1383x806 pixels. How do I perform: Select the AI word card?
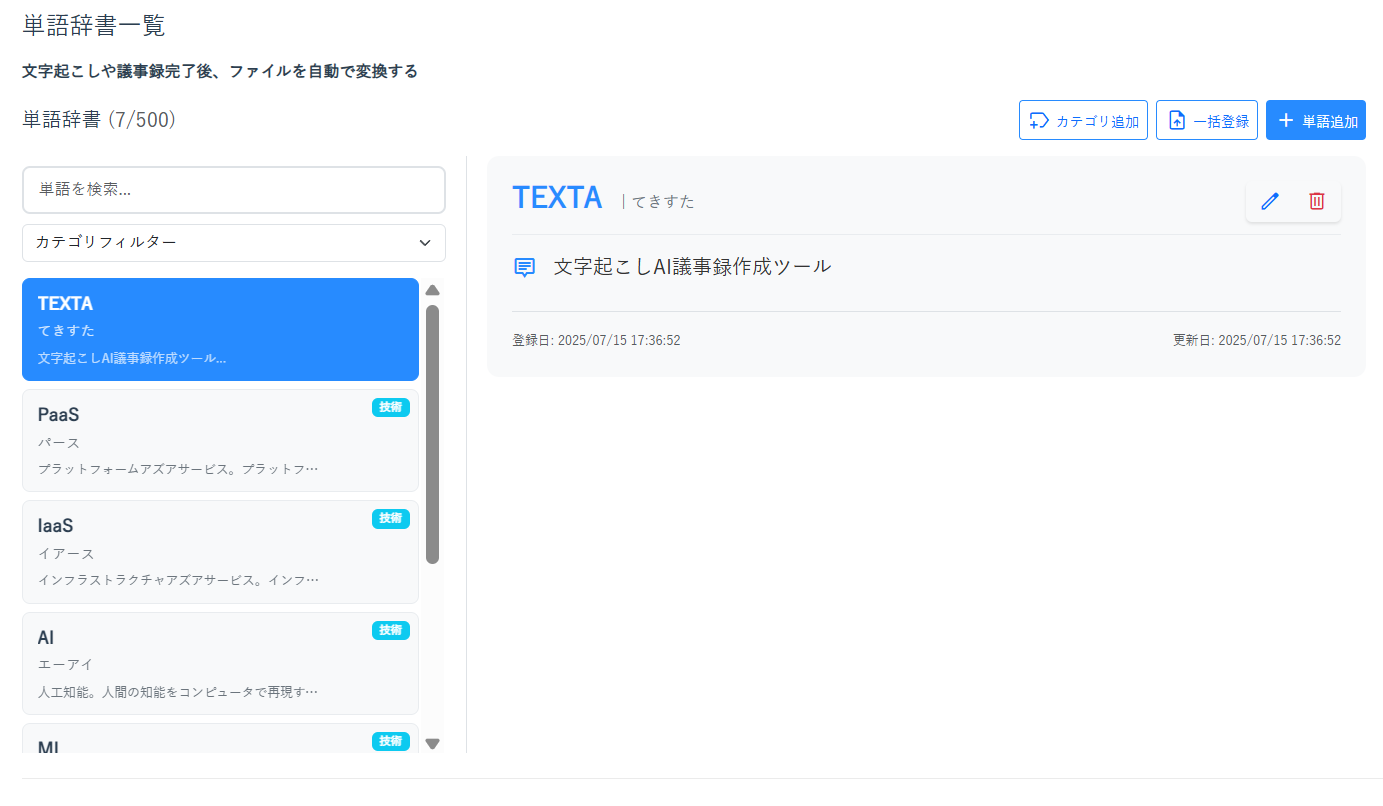(220, 663)
